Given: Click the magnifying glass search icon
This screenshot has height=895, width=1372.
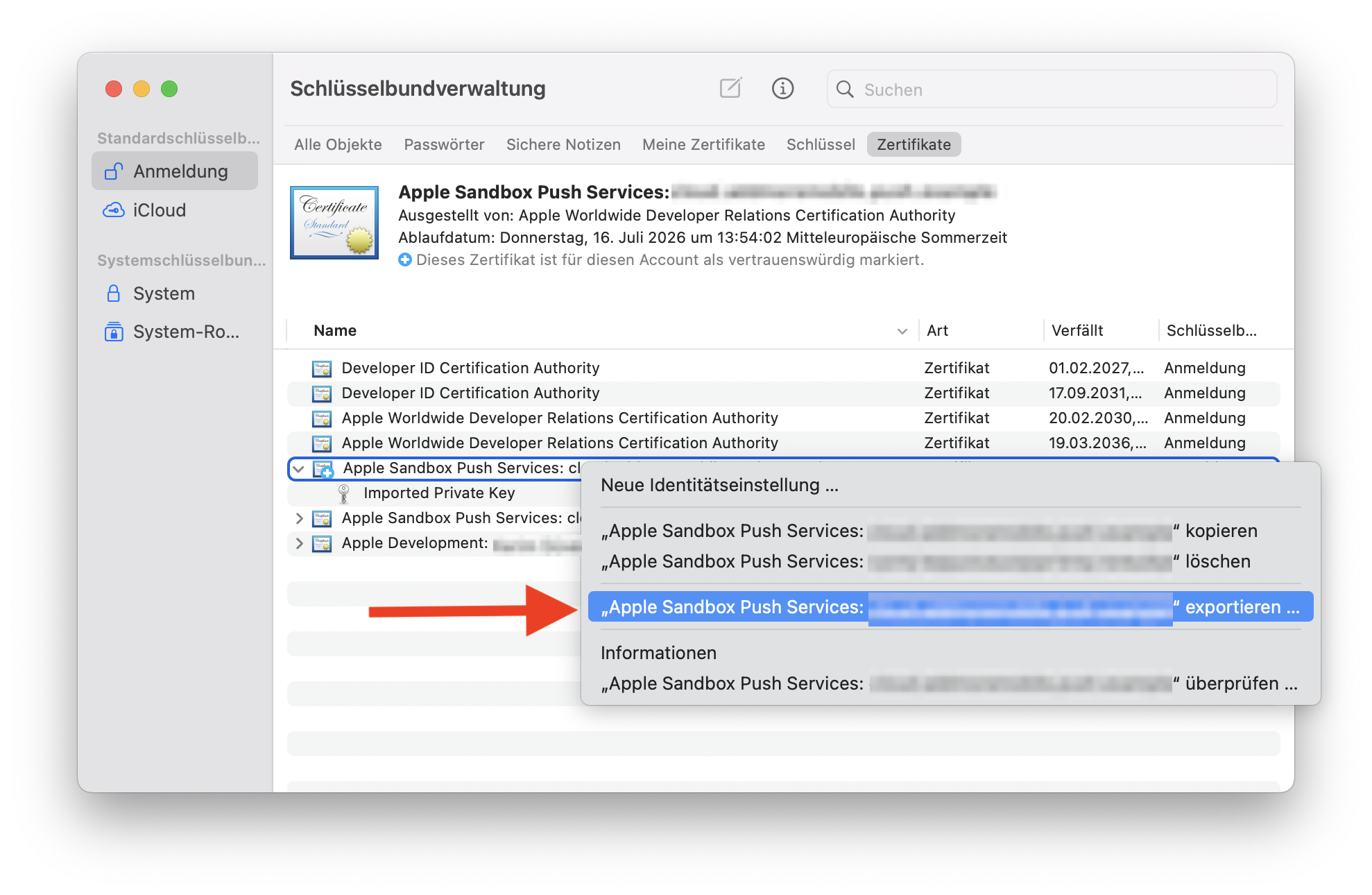Looking at the screenshot, I should click(845, 89).
